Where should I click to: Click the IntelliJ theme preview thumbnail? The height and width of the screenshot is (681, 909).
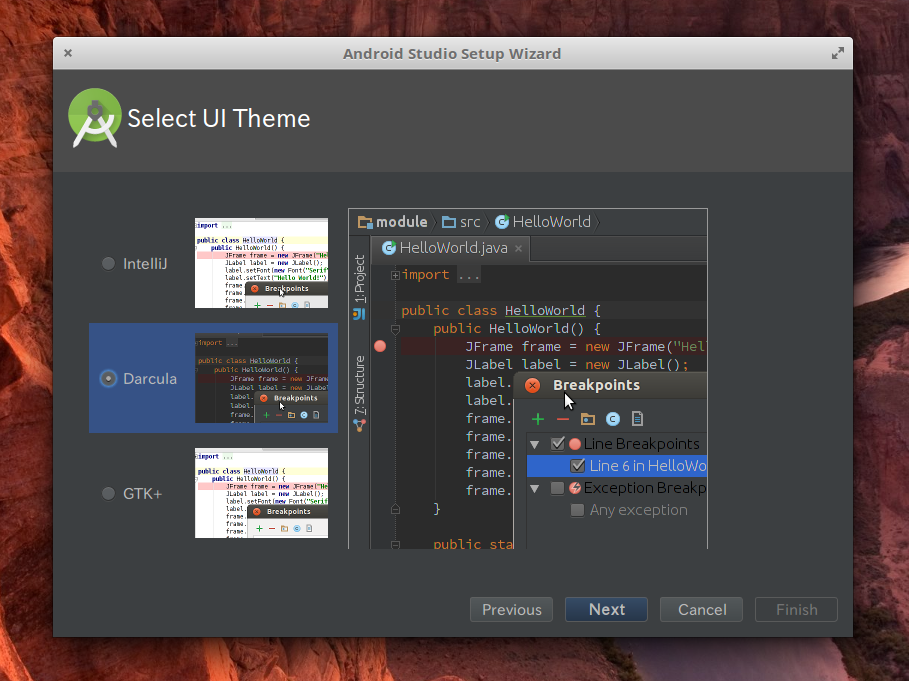(261, 263)
